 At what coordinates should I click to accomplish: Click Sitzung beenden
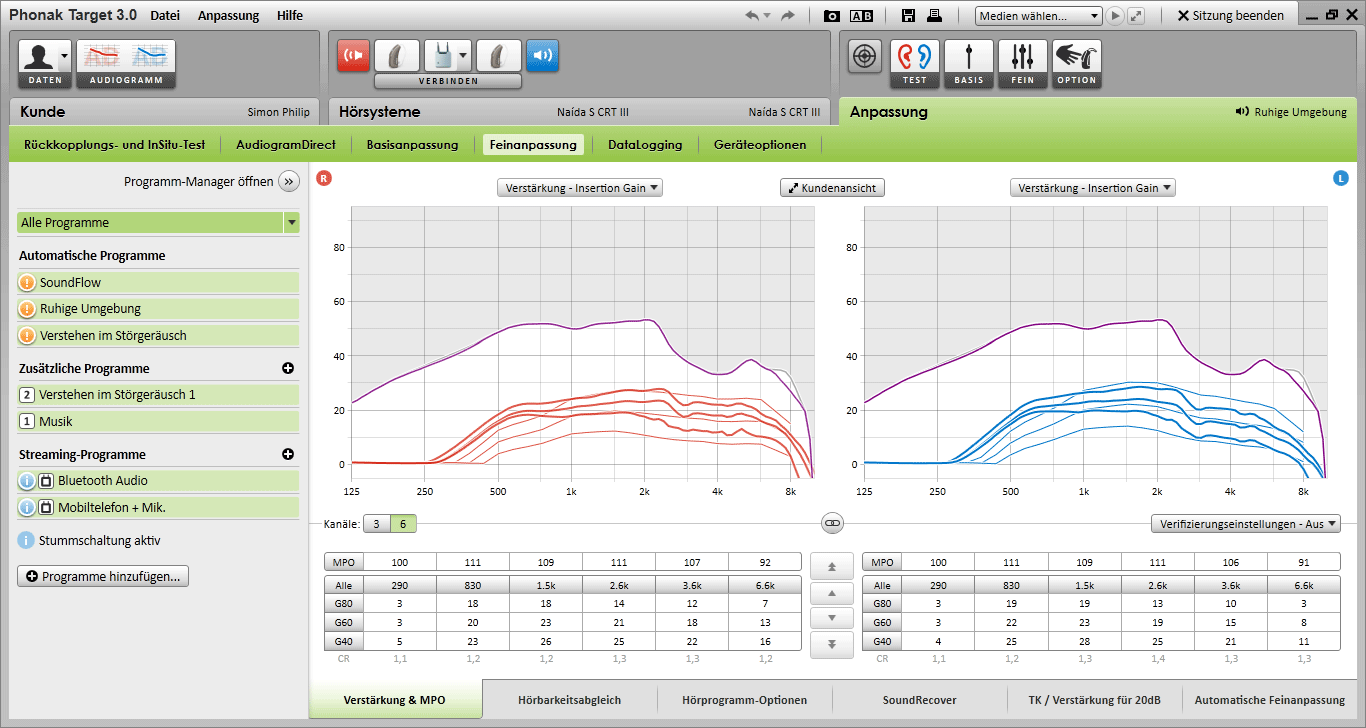click(x=1231, y=15)
